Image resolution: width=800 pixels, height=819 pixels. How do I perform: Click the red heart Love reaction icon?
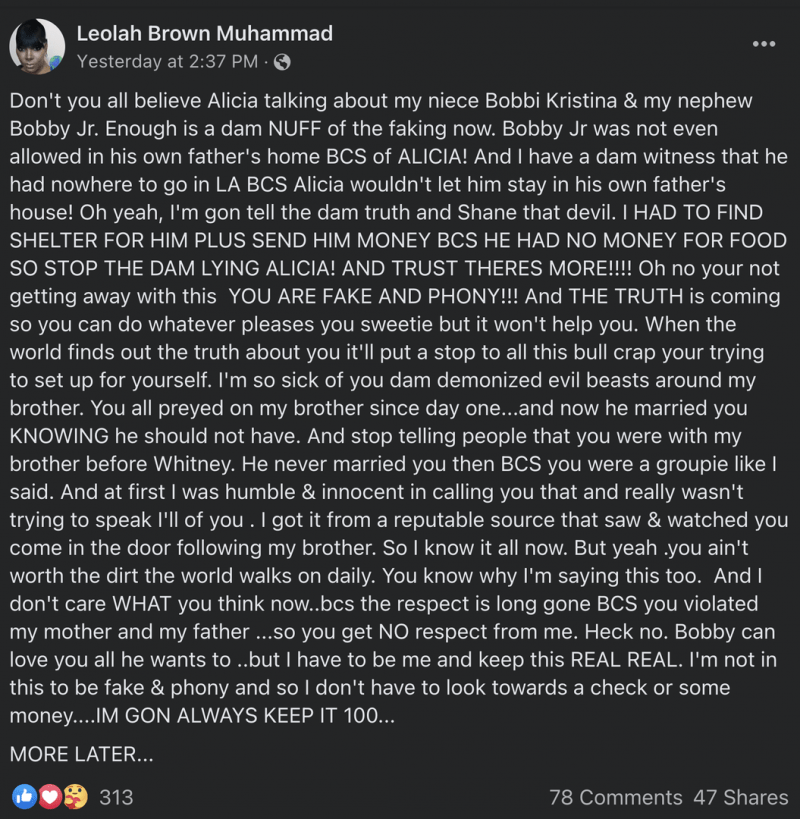(50, 797)
